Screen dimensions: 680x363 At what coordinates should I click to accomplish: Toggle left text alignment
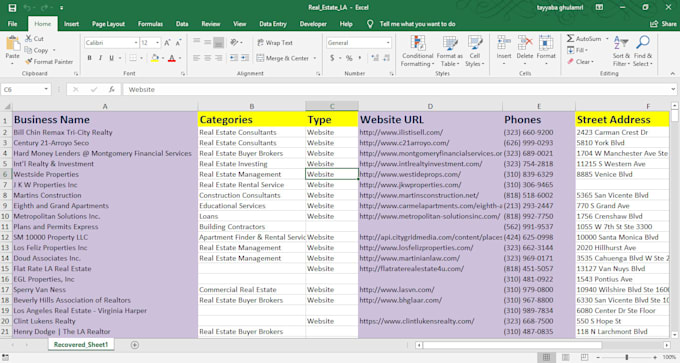196,58
